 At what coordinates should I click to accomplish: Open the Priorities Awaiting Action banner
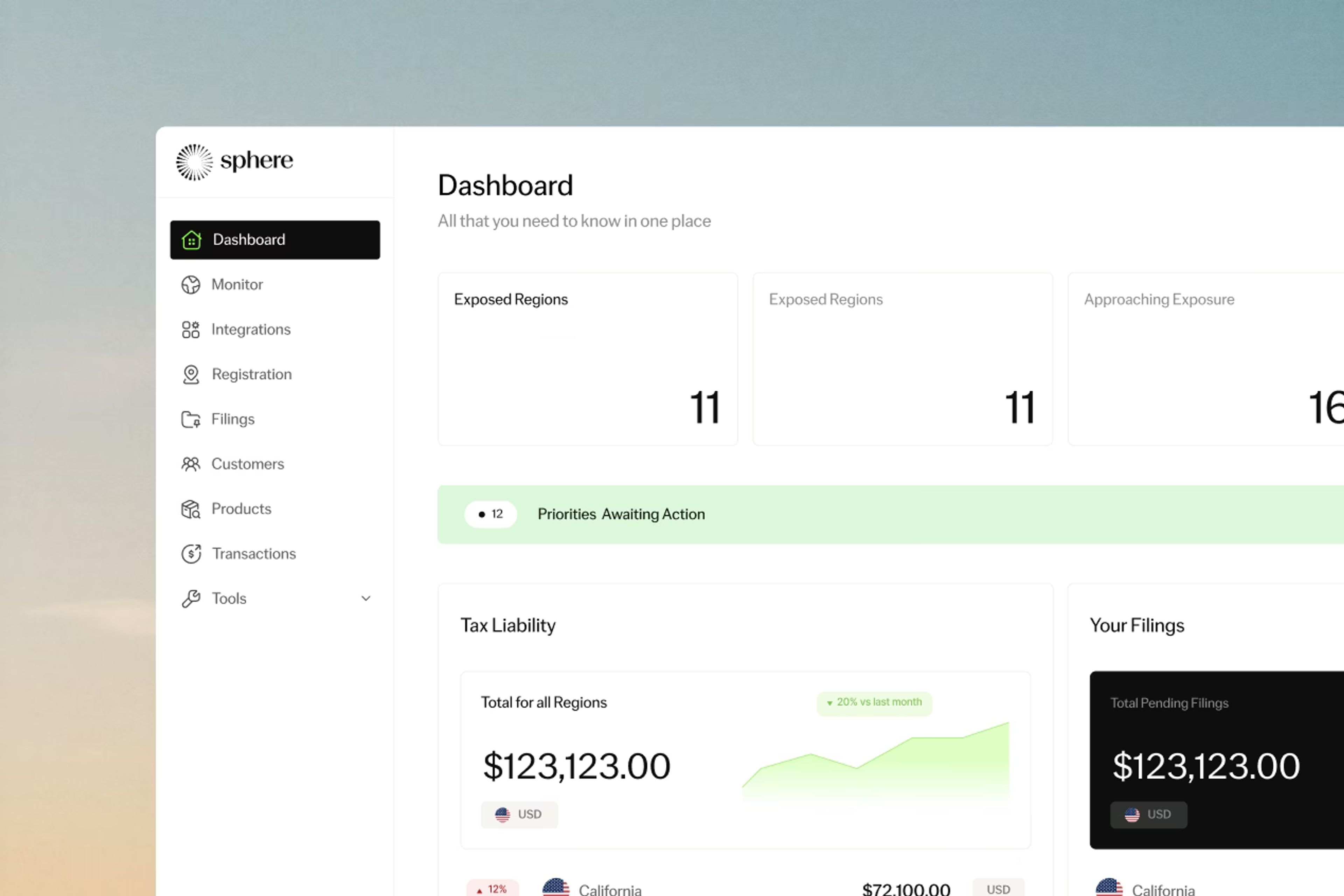(891, 514)
